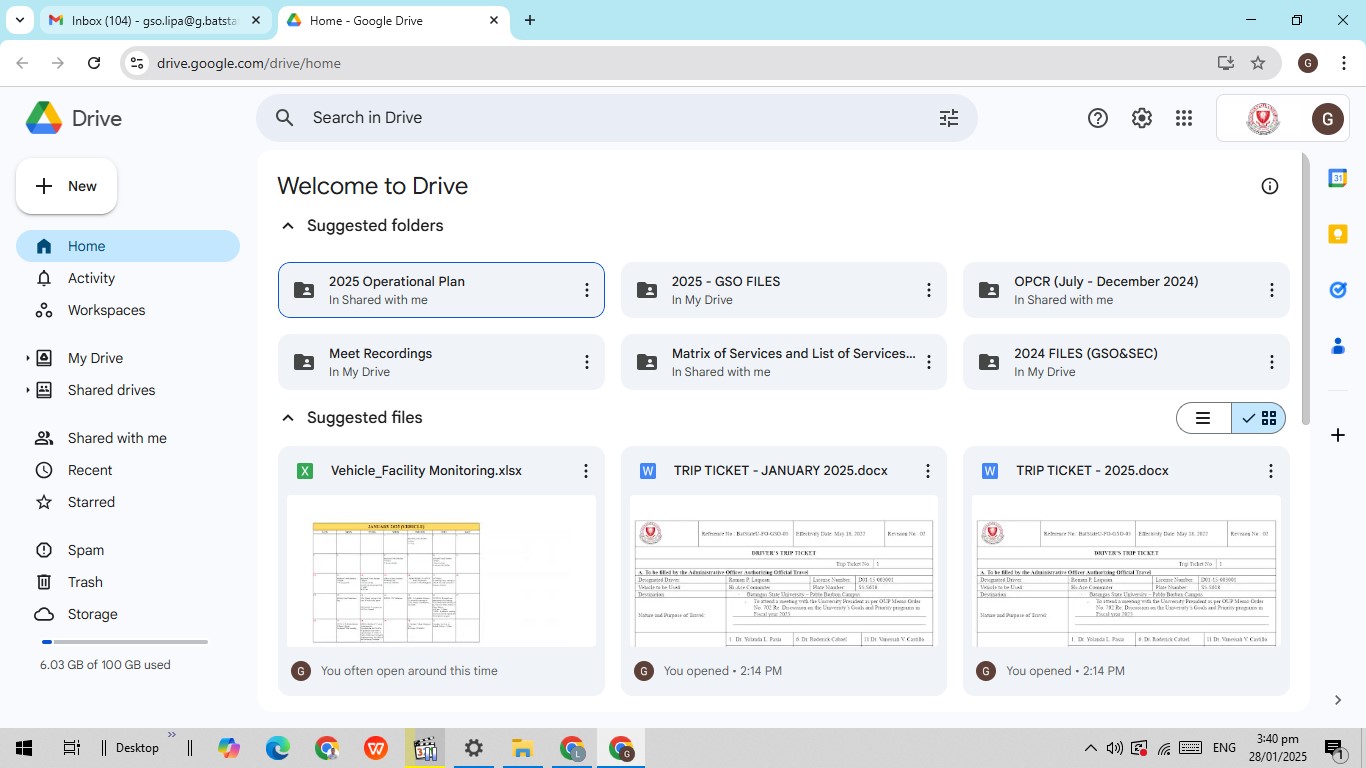Go to Home in the sidebar
Image resolution: width=1366 pixels, height=768 pixels.
click(128, 246)
